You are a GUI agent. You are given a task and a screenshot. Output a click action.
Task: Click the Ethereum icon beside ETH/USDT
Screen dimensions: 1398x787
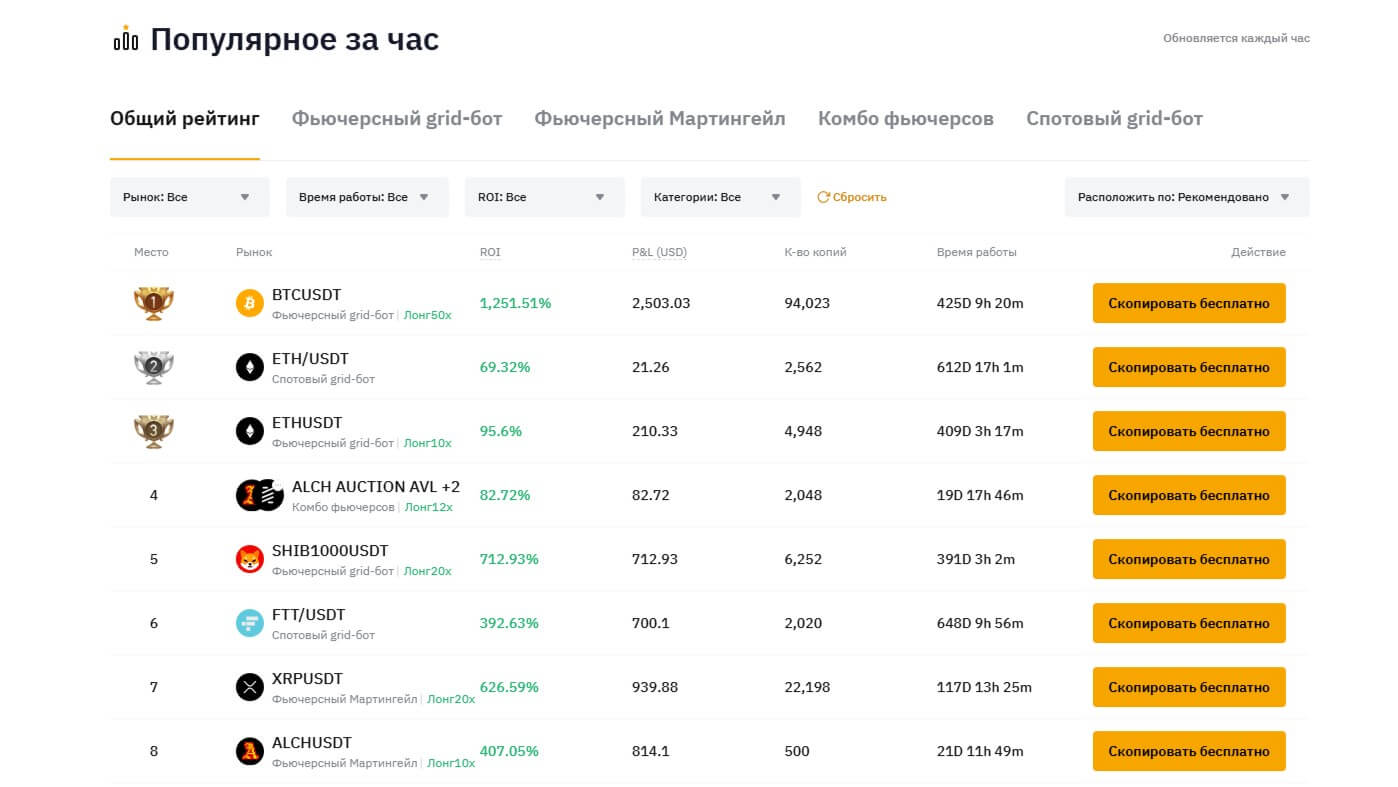[249, 367]
